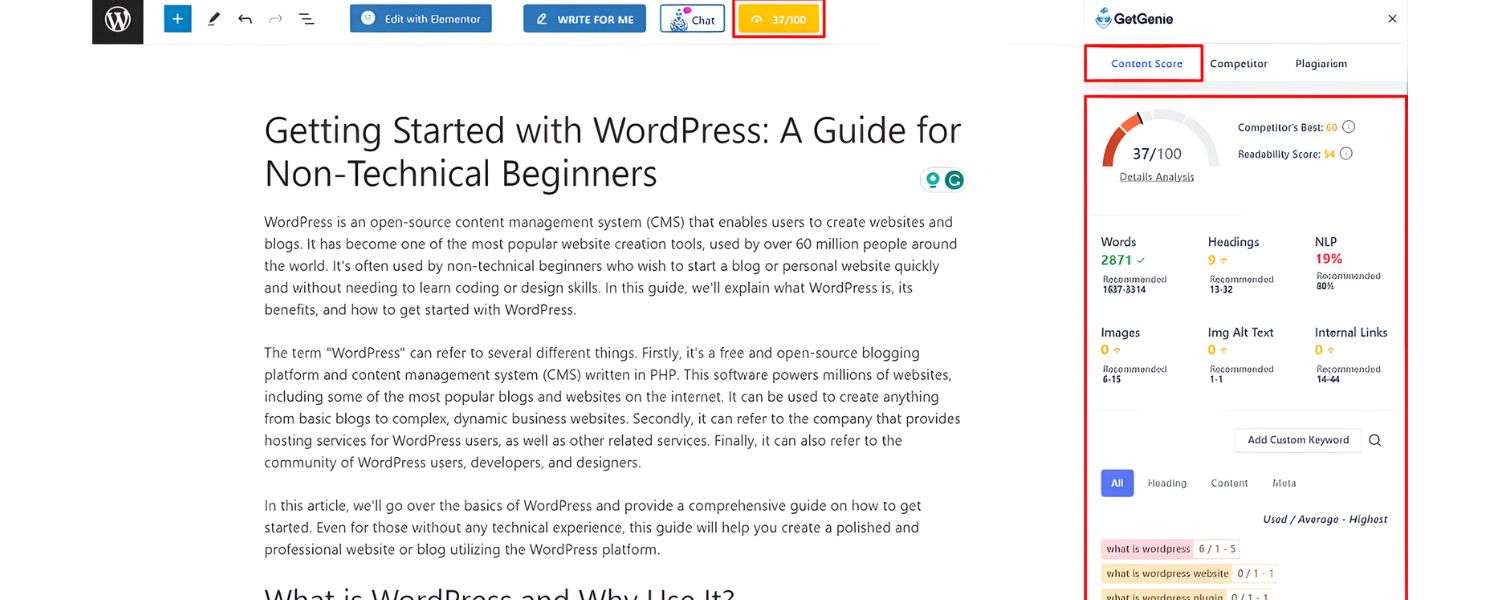Open the Plagiarism tab
Image resolution: width=1500 pixels, height=600 pixels.
[x=1321, y=63]
